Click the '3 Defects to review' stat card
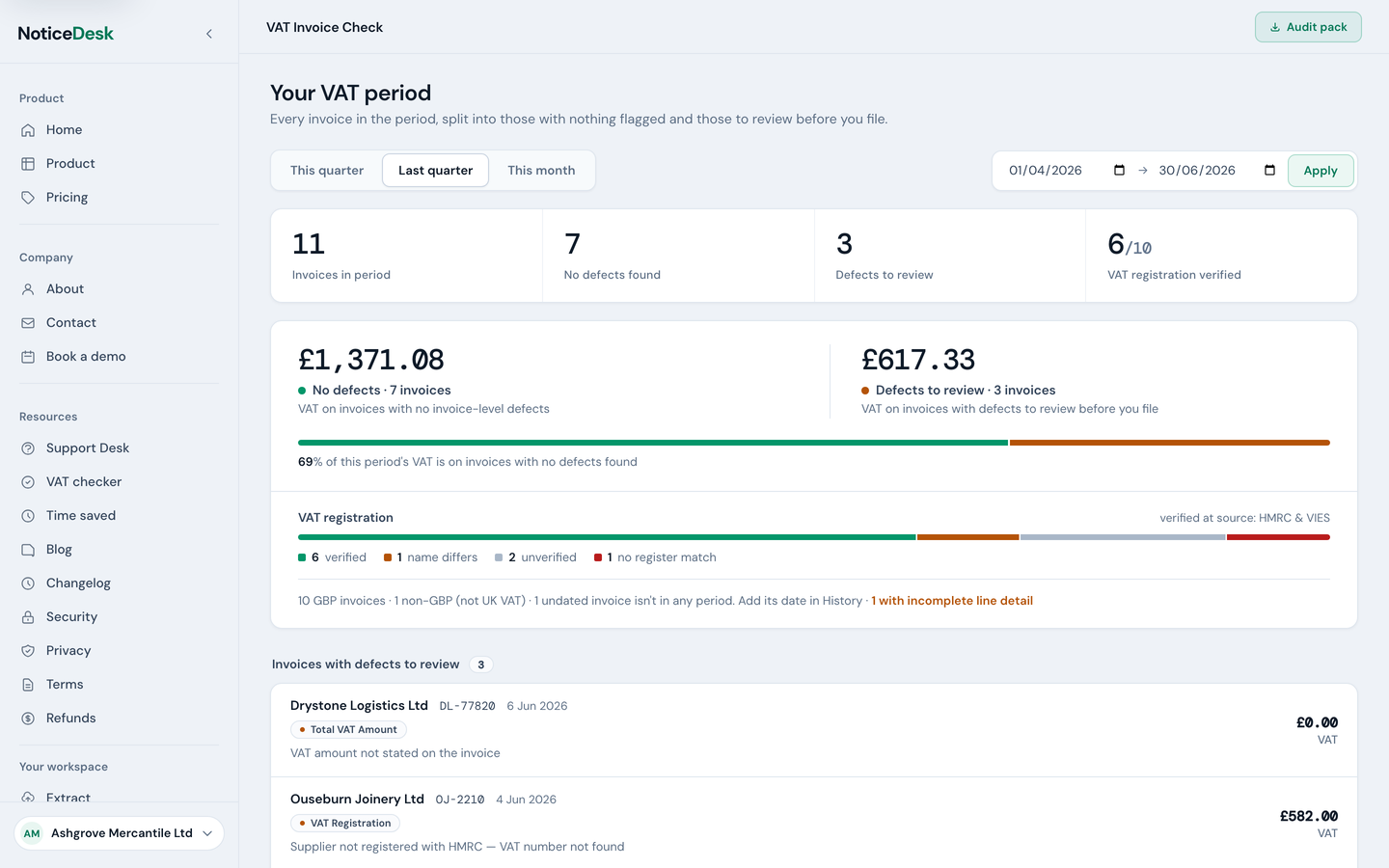This screenshot has height=868, width=1389. (x=950, y=256)
